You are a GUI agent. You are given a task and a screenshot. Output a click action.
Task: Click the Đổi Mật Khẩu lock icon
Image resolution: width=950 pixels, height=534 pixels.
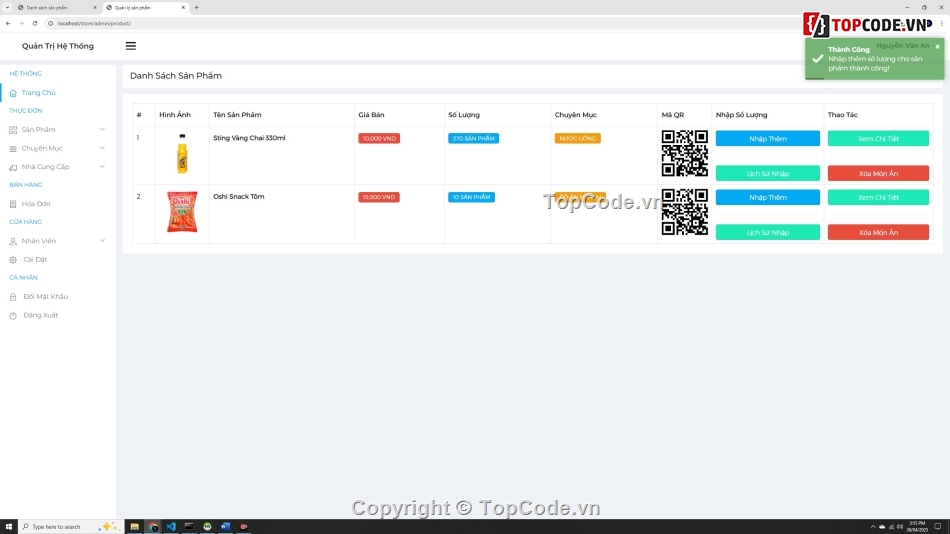click(13, 297)
